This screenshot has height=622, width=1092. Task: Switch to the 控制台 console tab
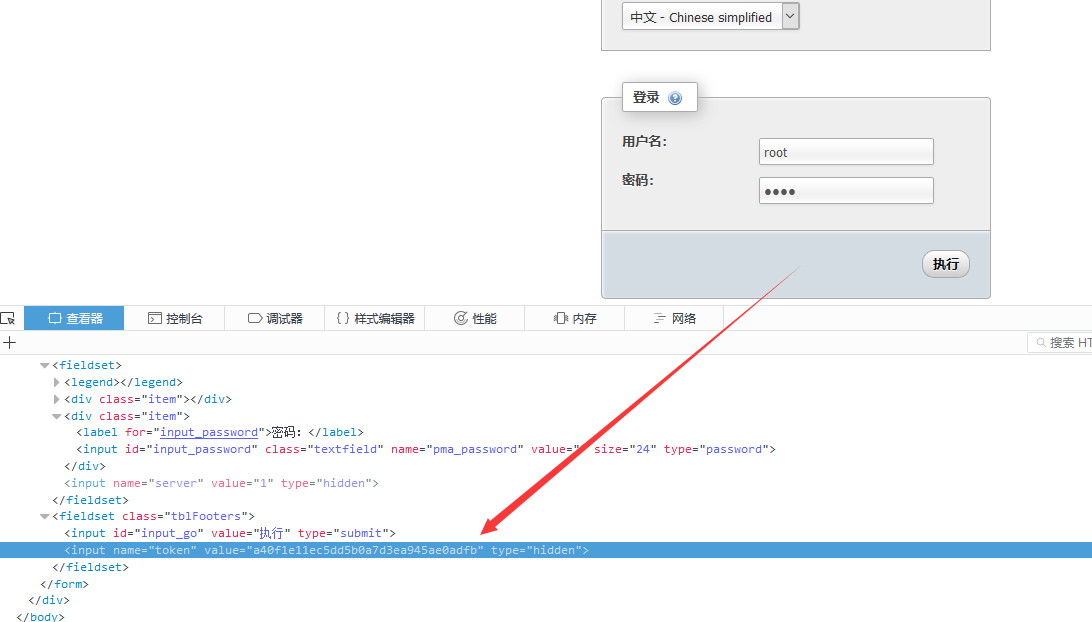click(x=175, y=318)
